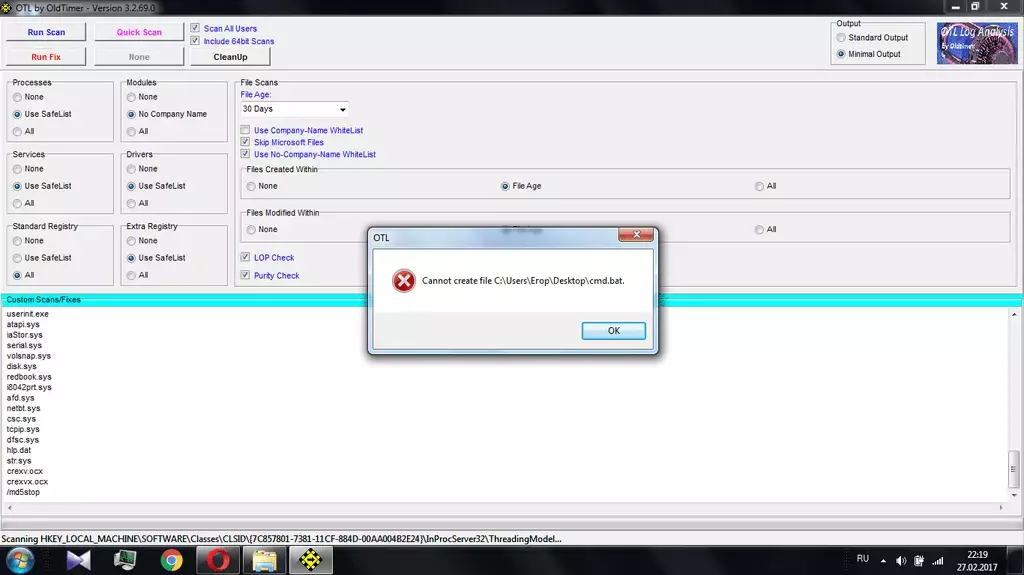The image size is (1024, 575).
Task: Click the OTL yellow icon in taskbar
Action: [x=311, y=561]
